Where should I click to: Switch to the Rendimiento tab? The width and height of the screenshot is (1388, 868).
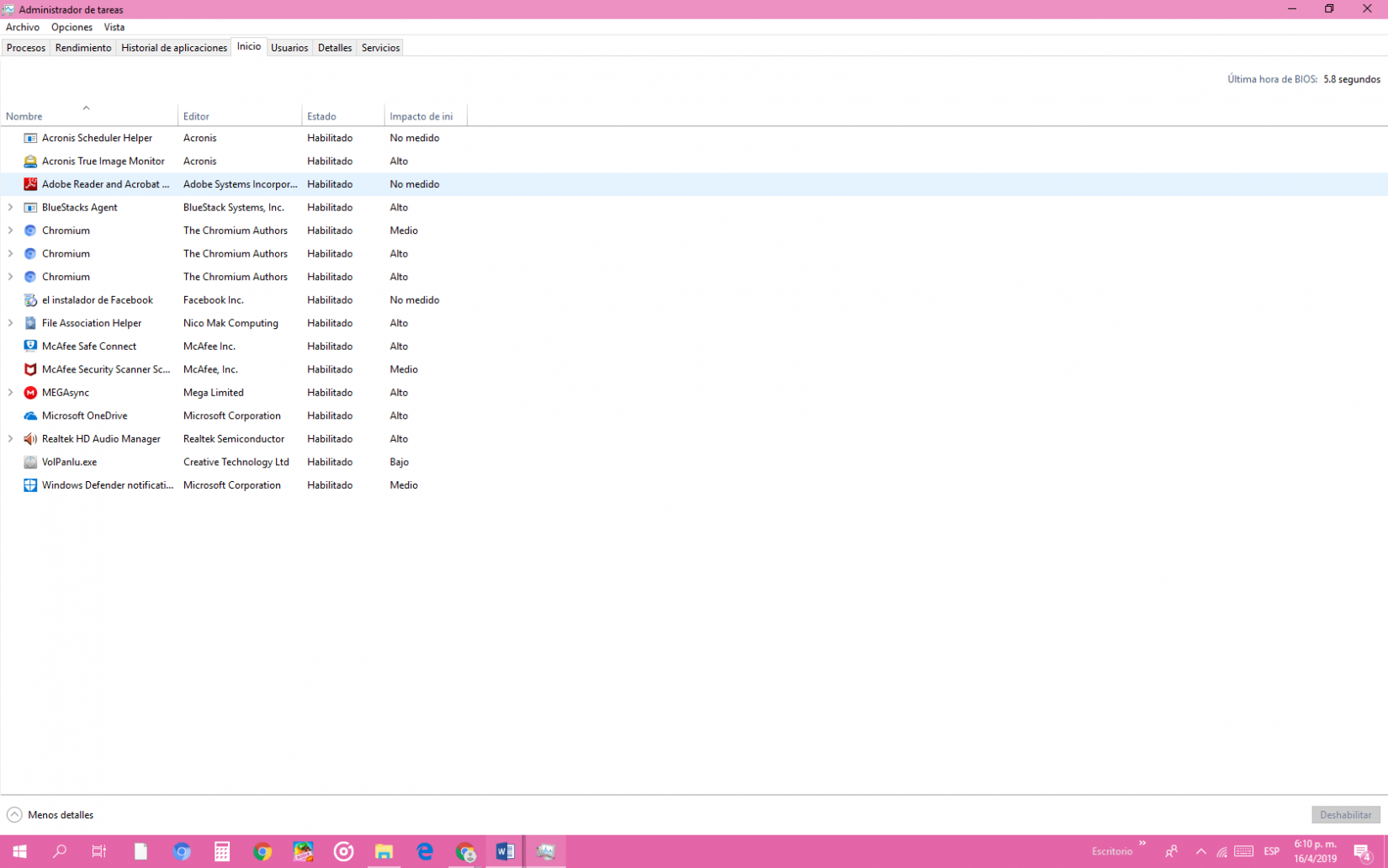(83, 48)
